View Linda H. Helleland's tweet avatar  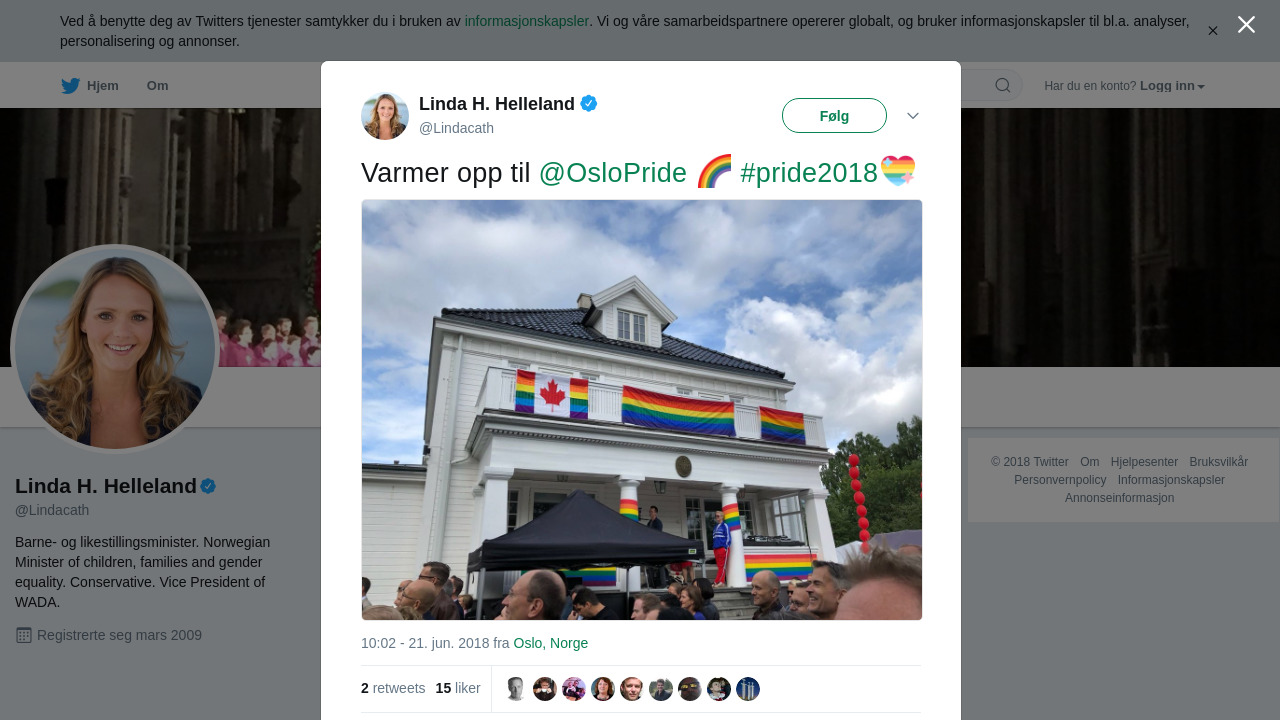click(x=385, y=116)
